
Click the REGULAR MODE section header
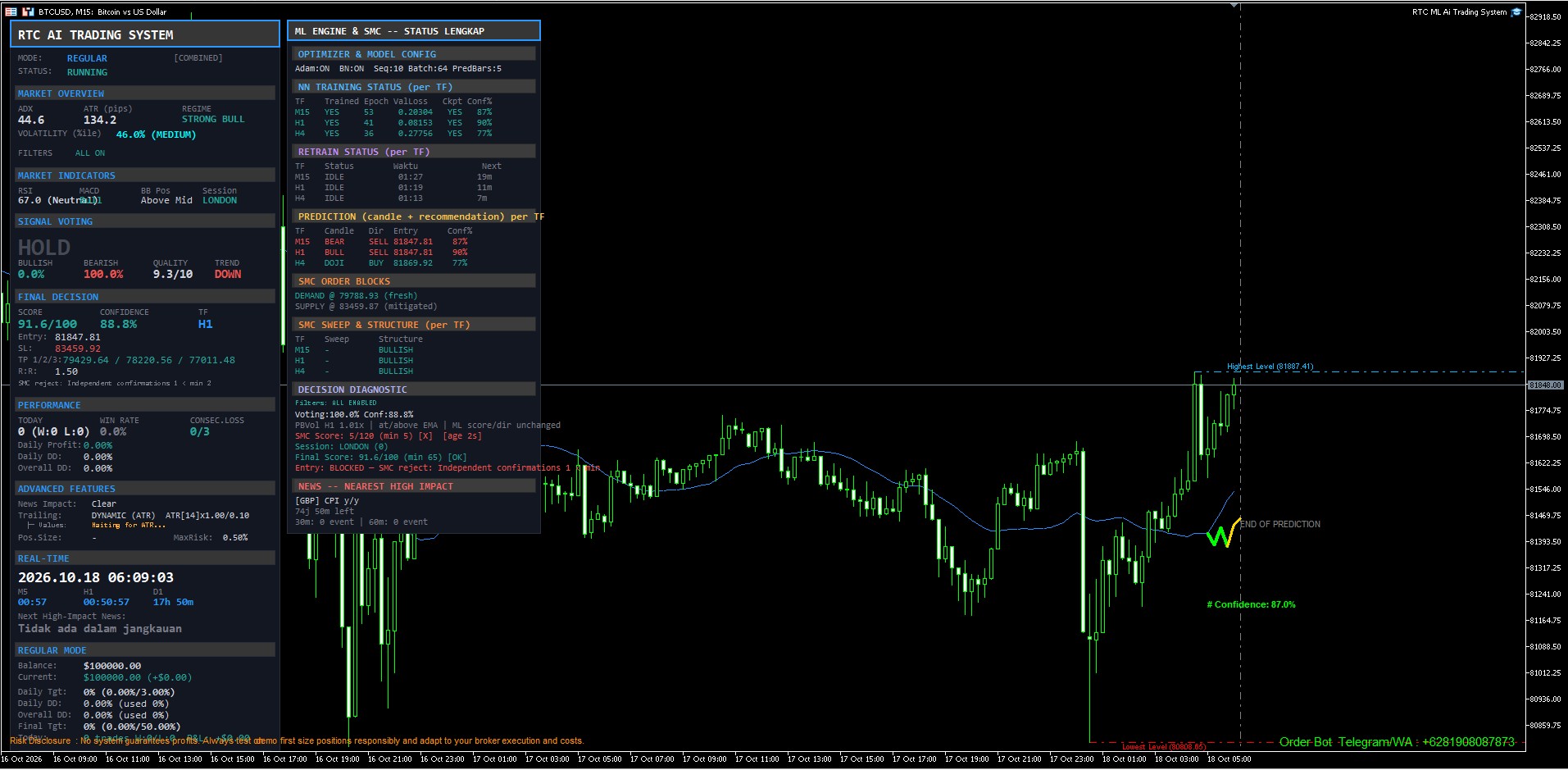click(x=145, y=650)
